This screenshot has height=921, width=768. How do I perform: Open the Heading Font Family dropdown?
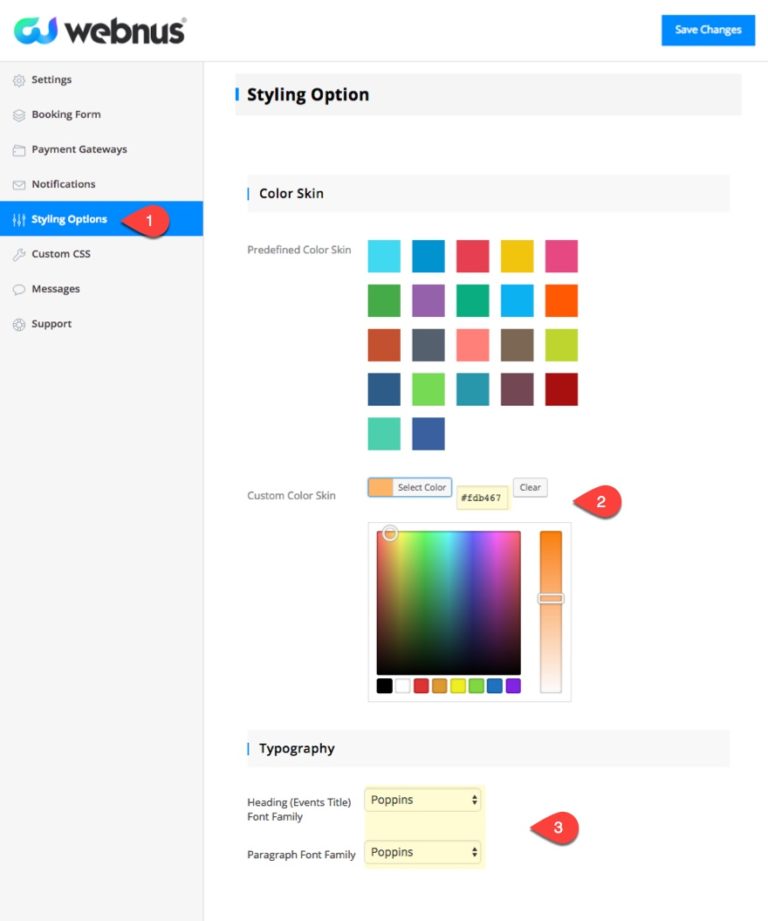(423, 800)
